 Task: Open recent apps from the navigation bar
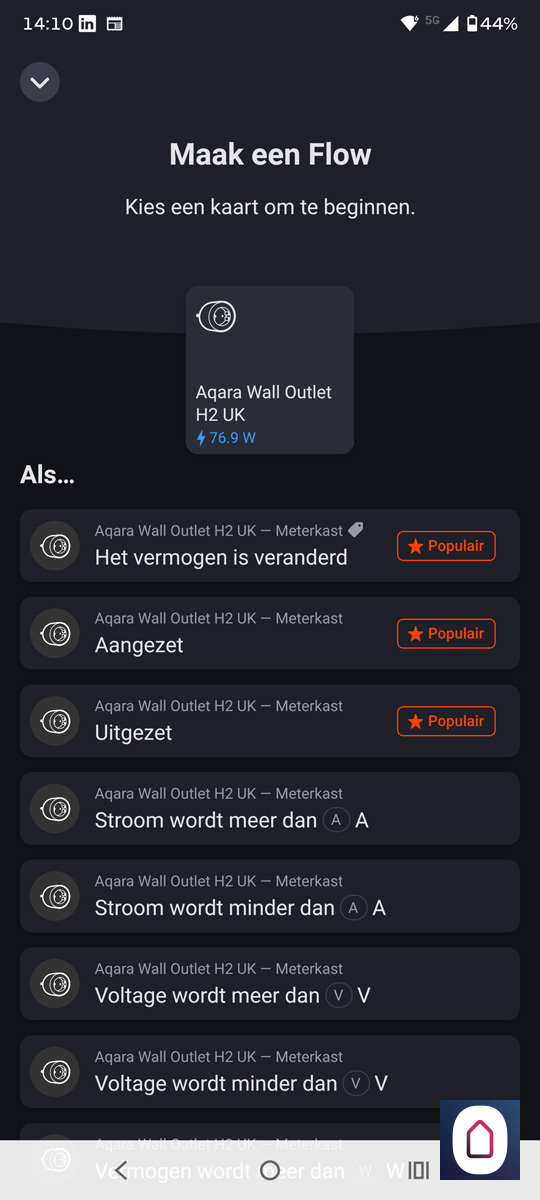tap(419, 1170)
